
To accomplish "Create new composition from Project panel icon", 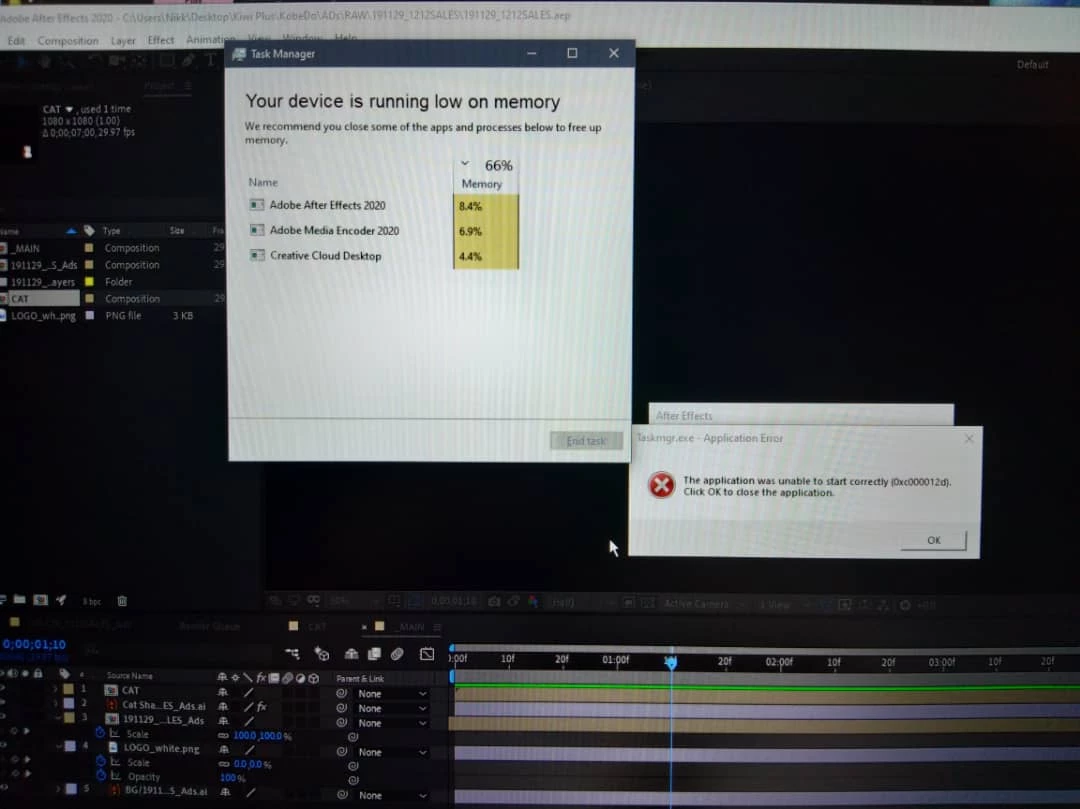I will pyautogui.click(x=41, y=600).
